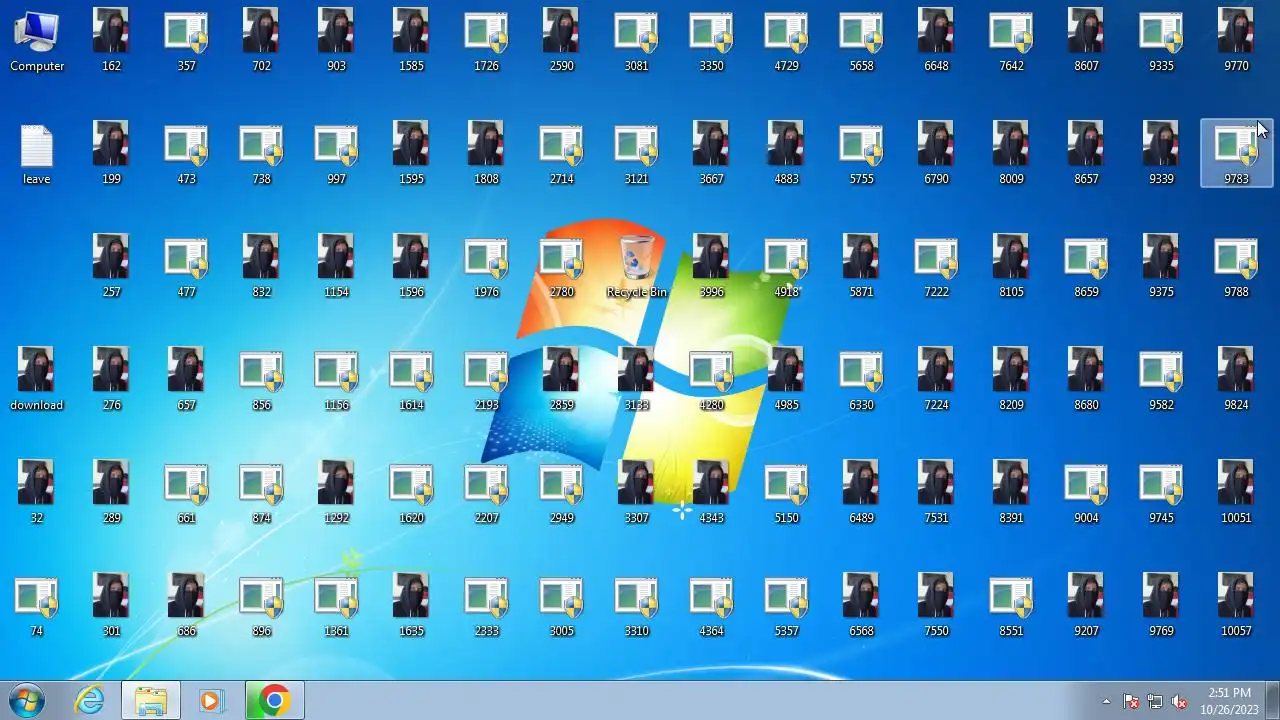Image resolution: width=1280 pixels, height=720 pixels.
Task: Select the icon labeled 3996
Action: pyautogui.click(x=711, y=267)
